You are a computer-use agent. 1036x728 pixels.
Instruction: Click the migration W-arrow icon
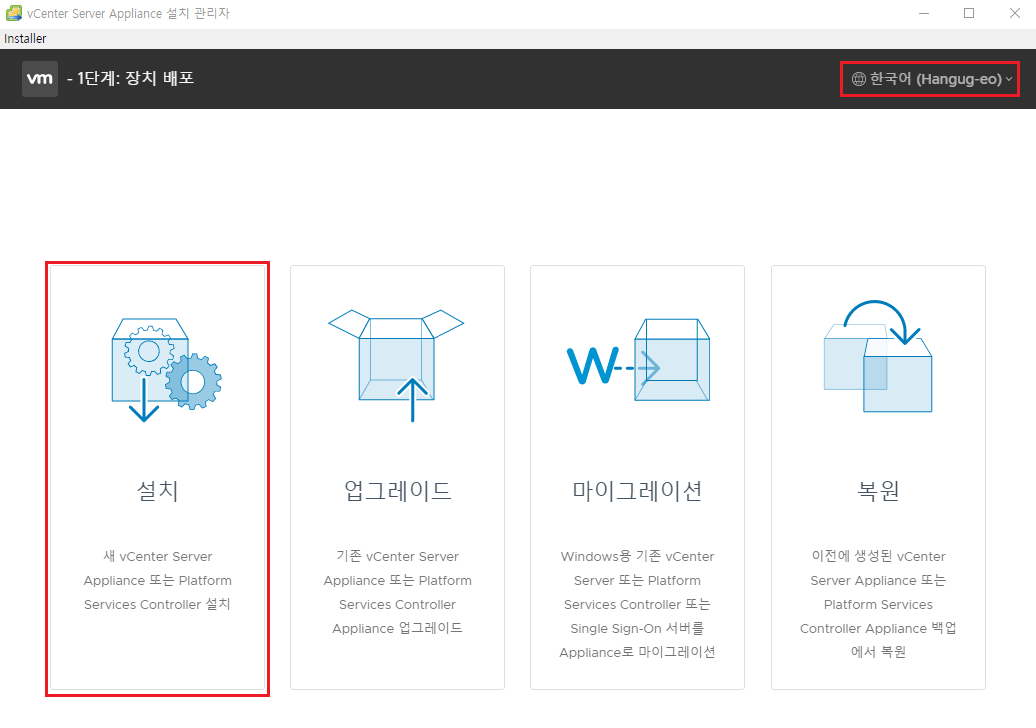638,360
